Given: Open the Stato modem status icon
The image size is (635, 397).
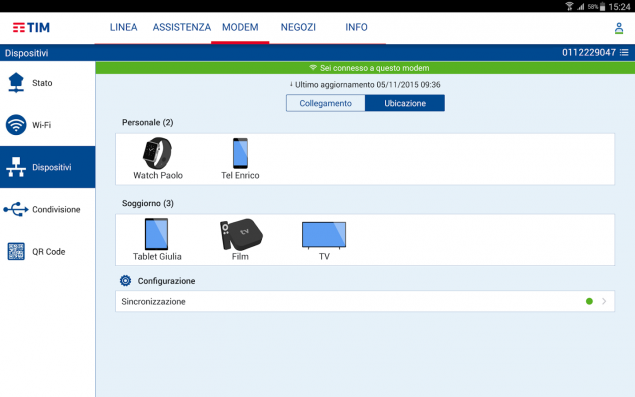Looking at the screenshot, I should (16, 83).
